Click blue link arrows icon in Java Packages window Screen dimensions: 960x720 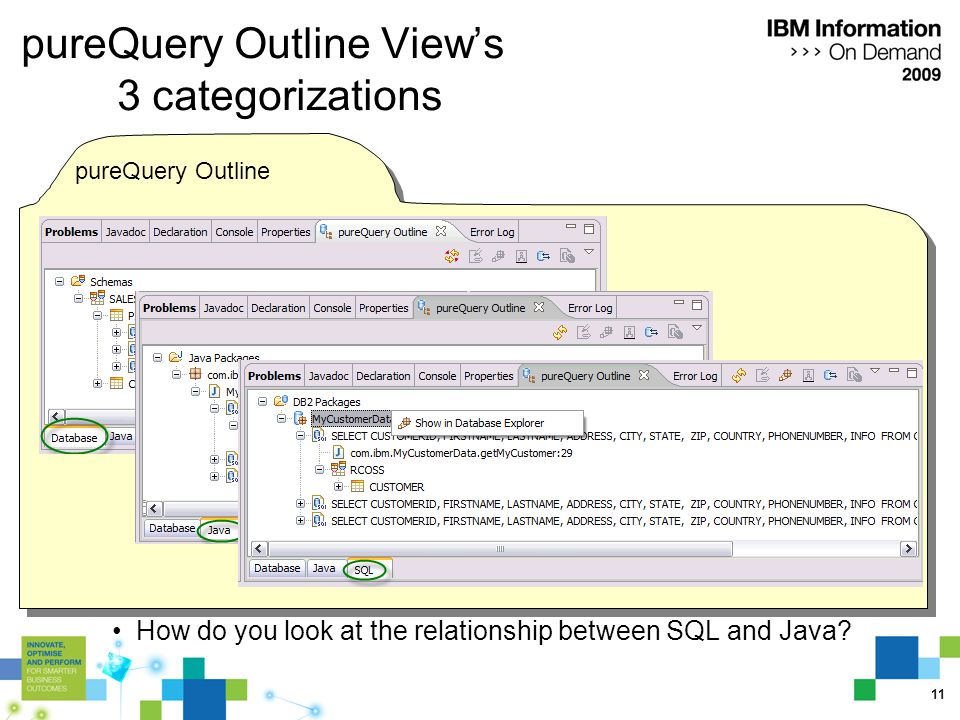pyautogui.click(x=651, y=332)
